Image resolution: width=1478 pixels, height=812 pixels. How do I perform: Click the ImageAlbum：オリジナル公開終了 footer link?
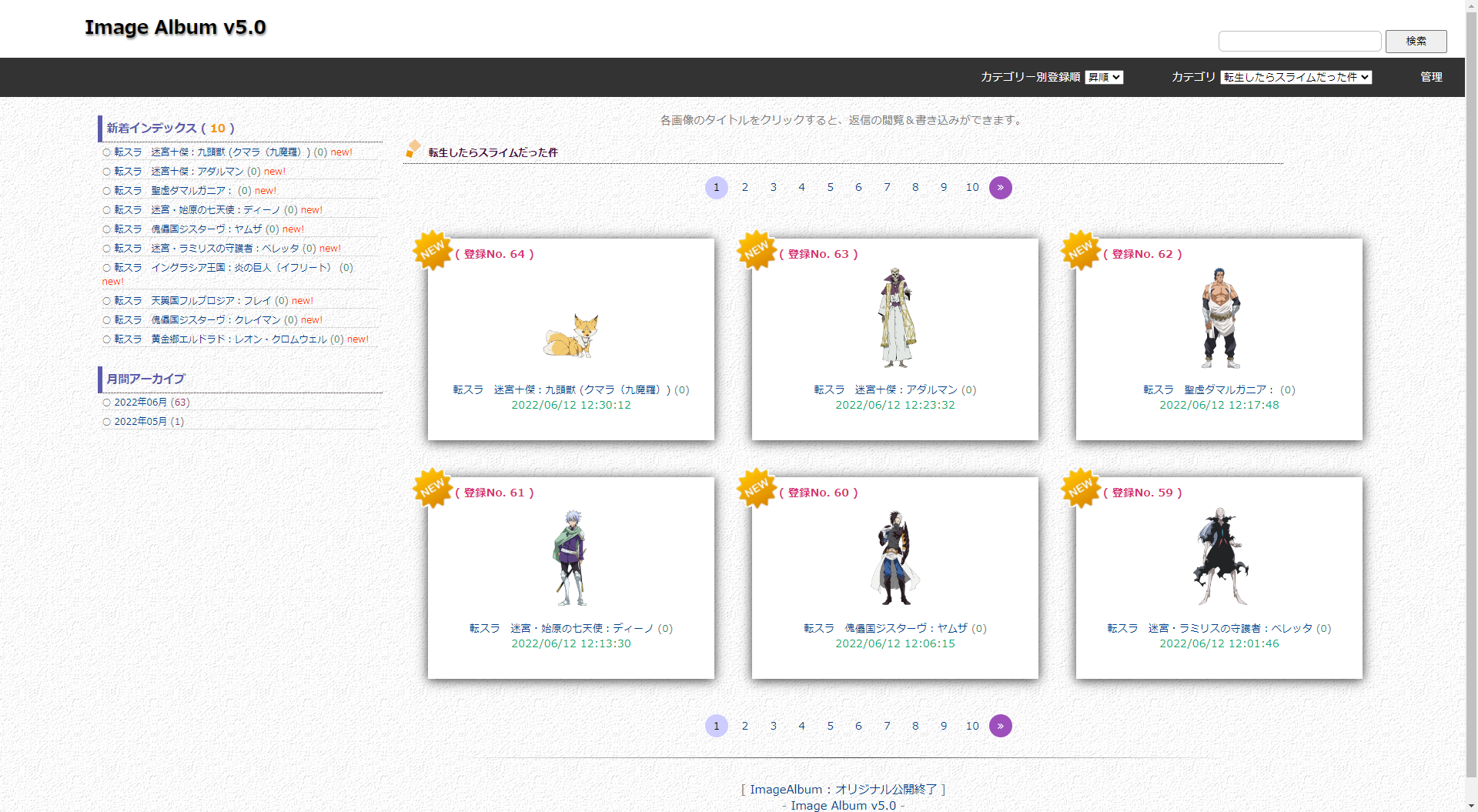click(x=844, y=790)
